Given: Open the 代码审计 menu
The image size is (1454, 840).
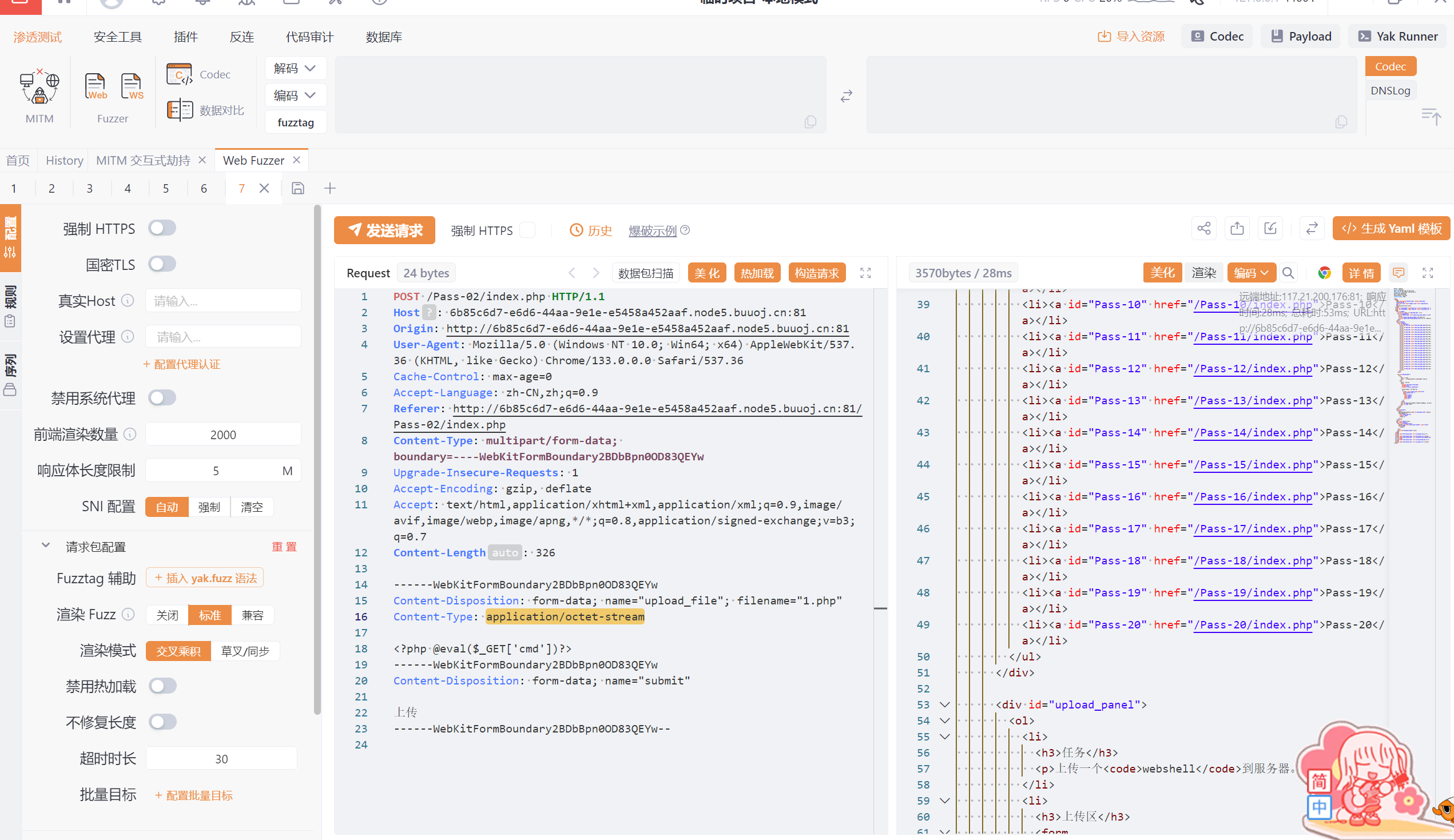Looking at the screenshot, I should (309, 37).
